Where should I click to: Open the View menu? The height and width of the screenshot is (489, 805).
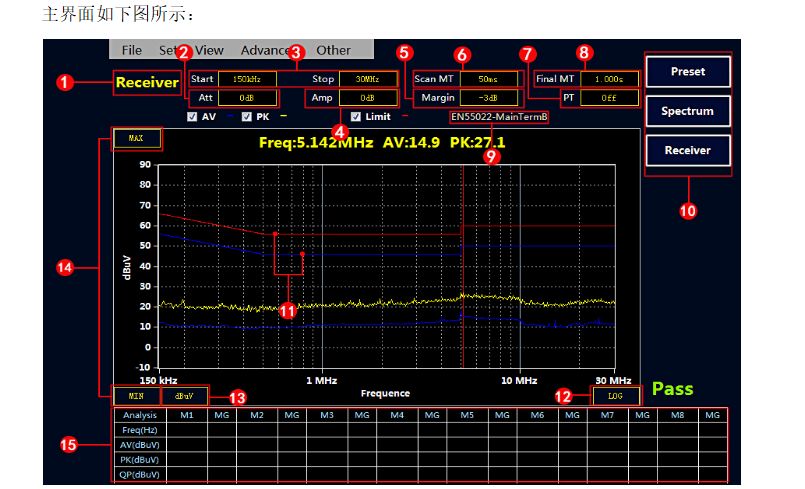point(209,50)
